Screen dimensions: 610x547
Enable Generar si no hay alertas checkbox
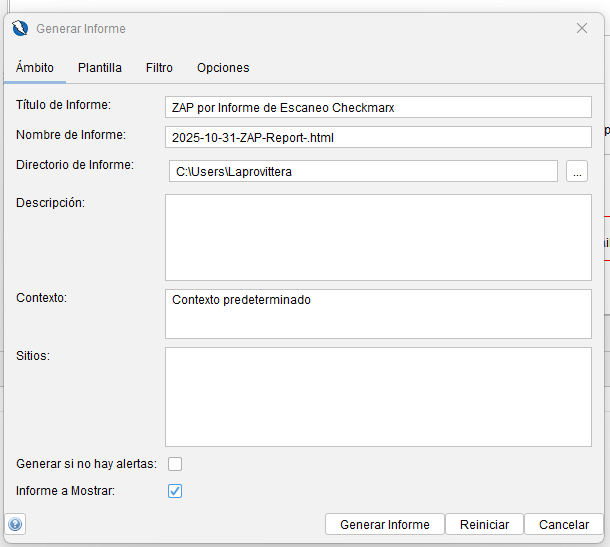175,464
